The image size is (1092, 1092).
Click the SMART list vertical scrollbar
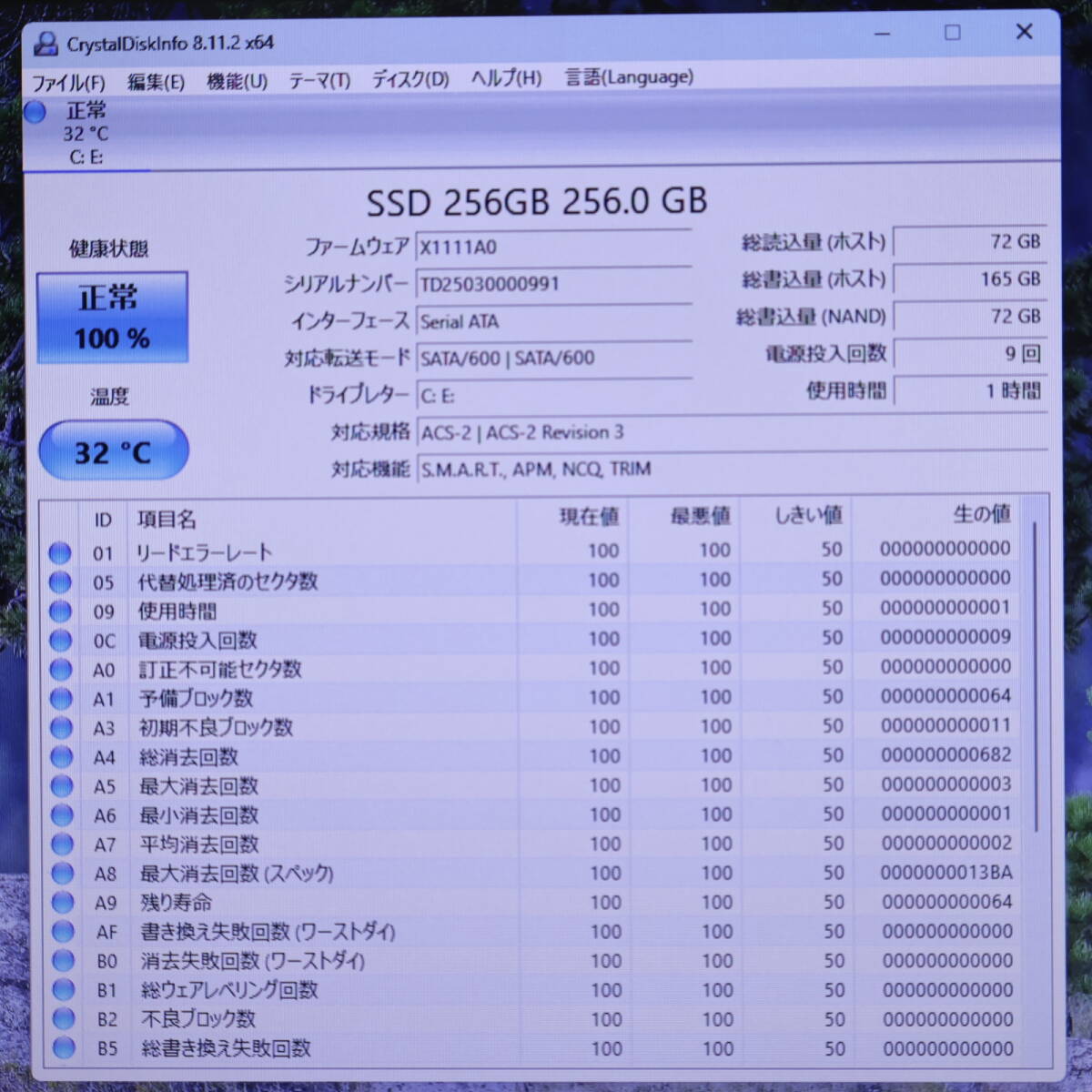click(1036, 675)
